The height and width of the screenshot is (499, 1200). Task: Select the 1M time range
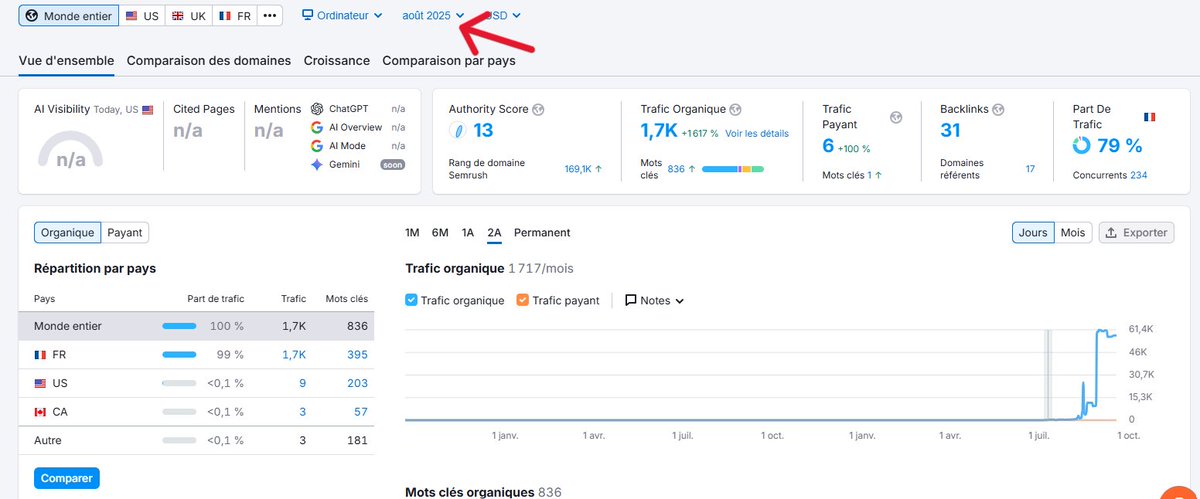pyautogui.click(x=412, y=232)
